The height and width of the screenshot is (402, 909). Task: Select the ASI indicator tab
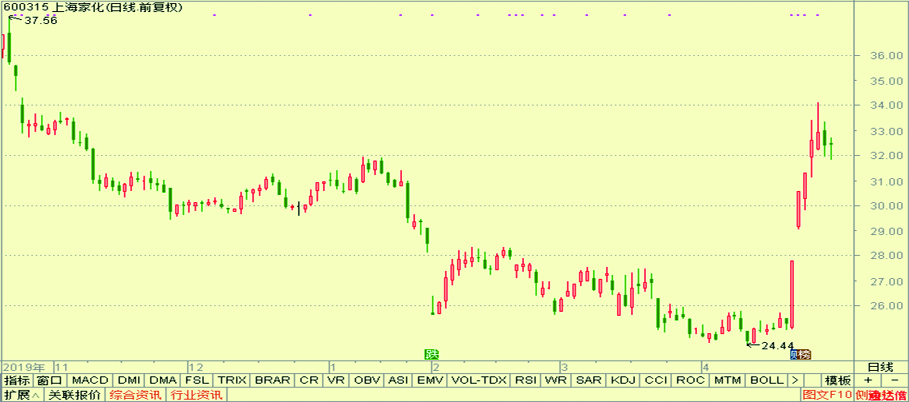point(398,381)
